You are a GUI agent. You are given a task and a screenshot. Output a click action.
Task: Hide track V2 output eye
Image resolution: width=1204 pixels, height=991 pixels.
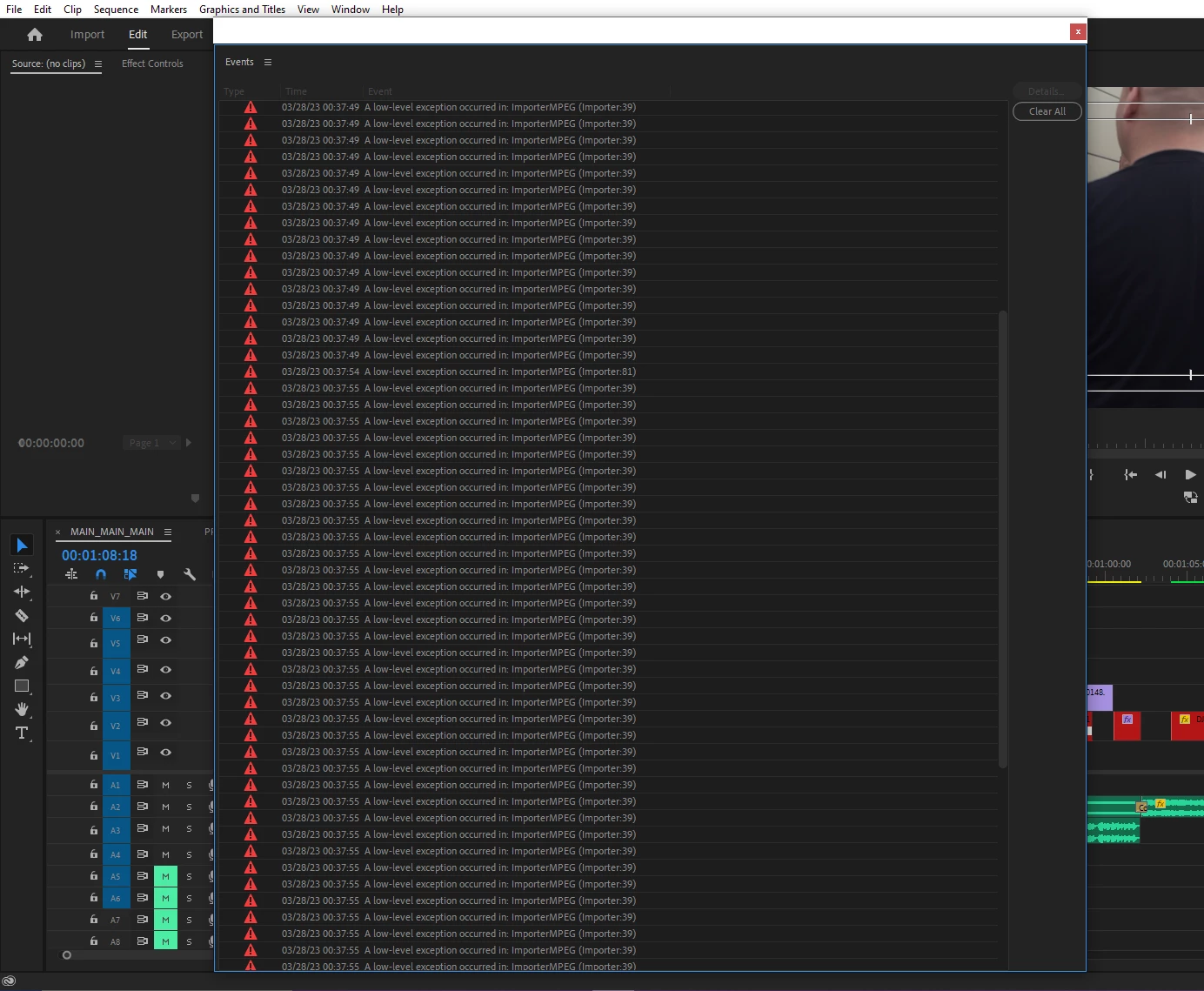click(165, 723)
